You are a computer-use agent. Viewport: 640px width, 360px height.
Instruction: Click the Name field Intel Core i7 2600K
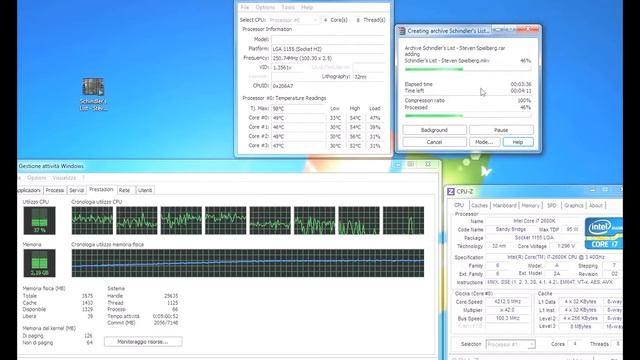point(533,221)
